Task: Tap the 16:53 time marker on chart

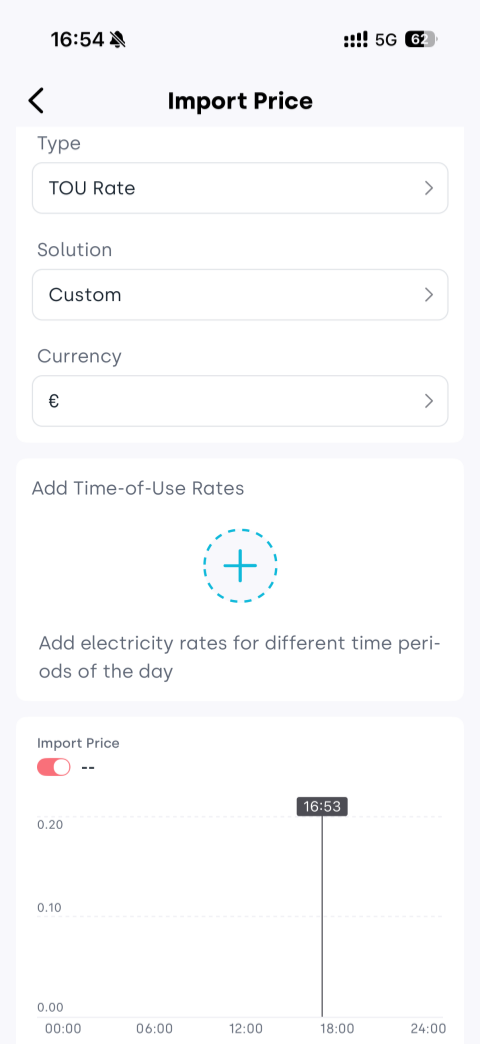Action: [322, 807]
